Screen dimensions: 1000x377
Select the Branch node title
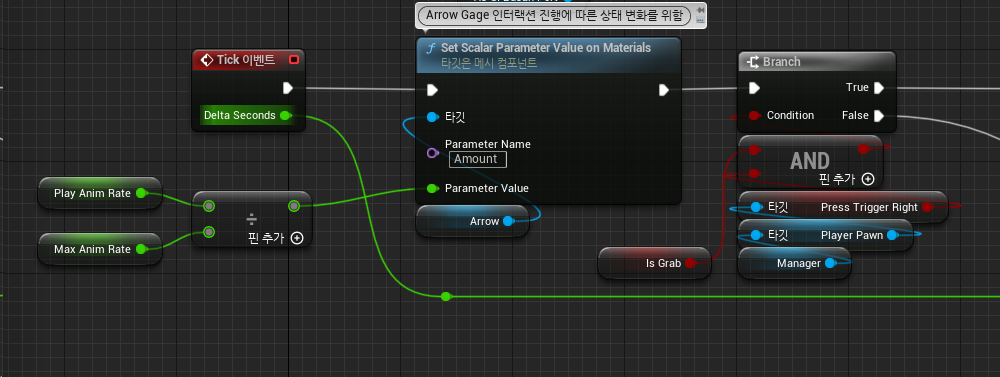click(781, 62)
